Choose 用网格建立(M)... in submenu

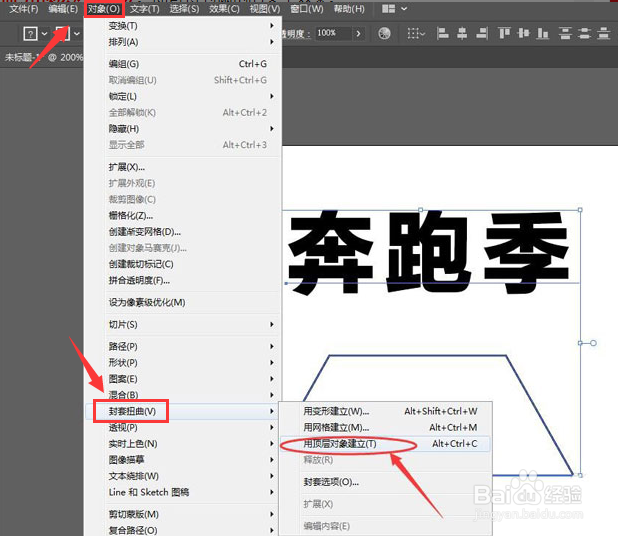point(385,428)
